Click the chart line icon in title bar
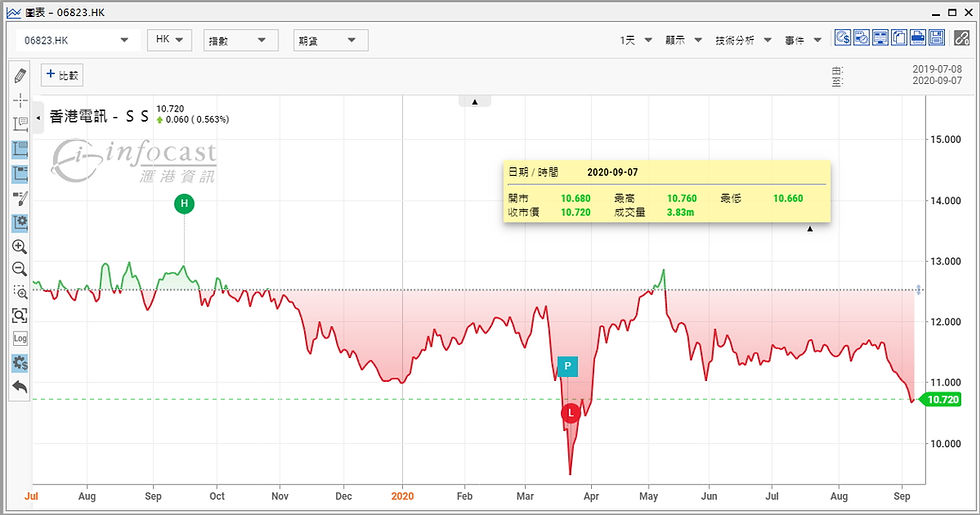This screenshot has width=980, height=515. (13, 12)
